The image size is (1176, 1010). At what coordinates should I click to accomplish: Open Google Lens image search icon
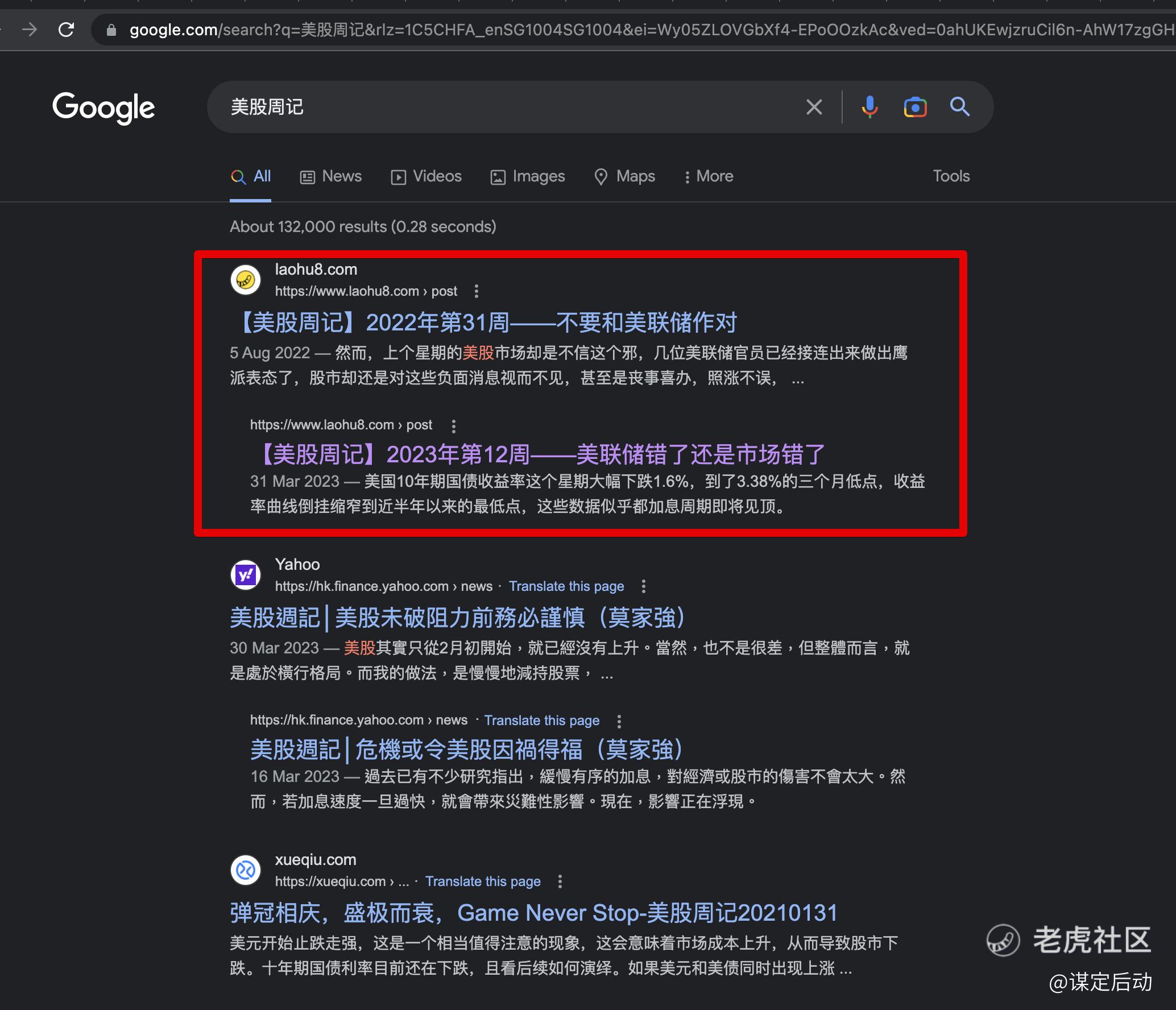click(914, 107)
